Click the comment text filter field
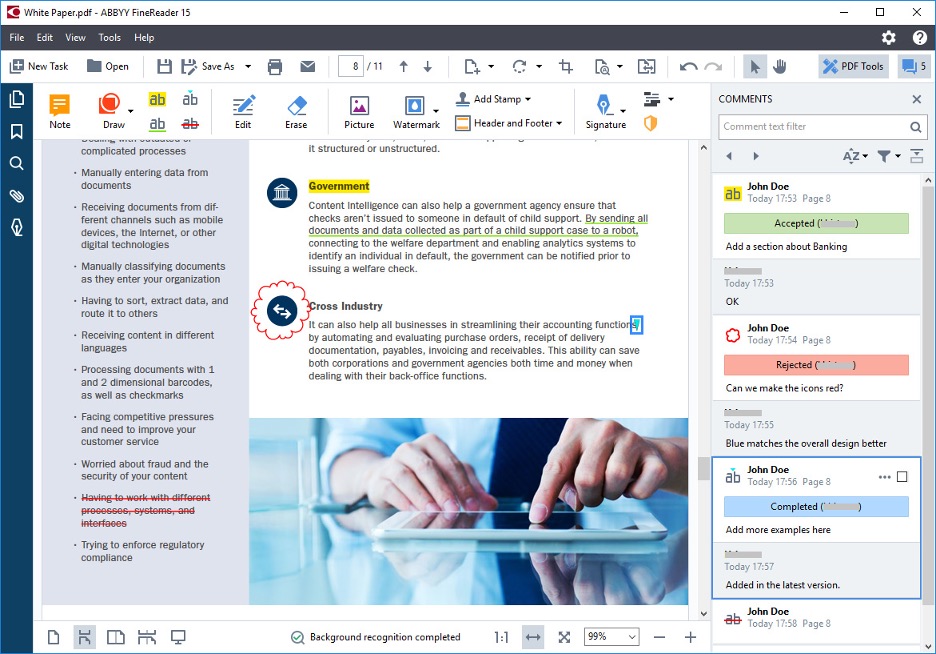This screenshot has width=936, height=654. click(813, 127)
